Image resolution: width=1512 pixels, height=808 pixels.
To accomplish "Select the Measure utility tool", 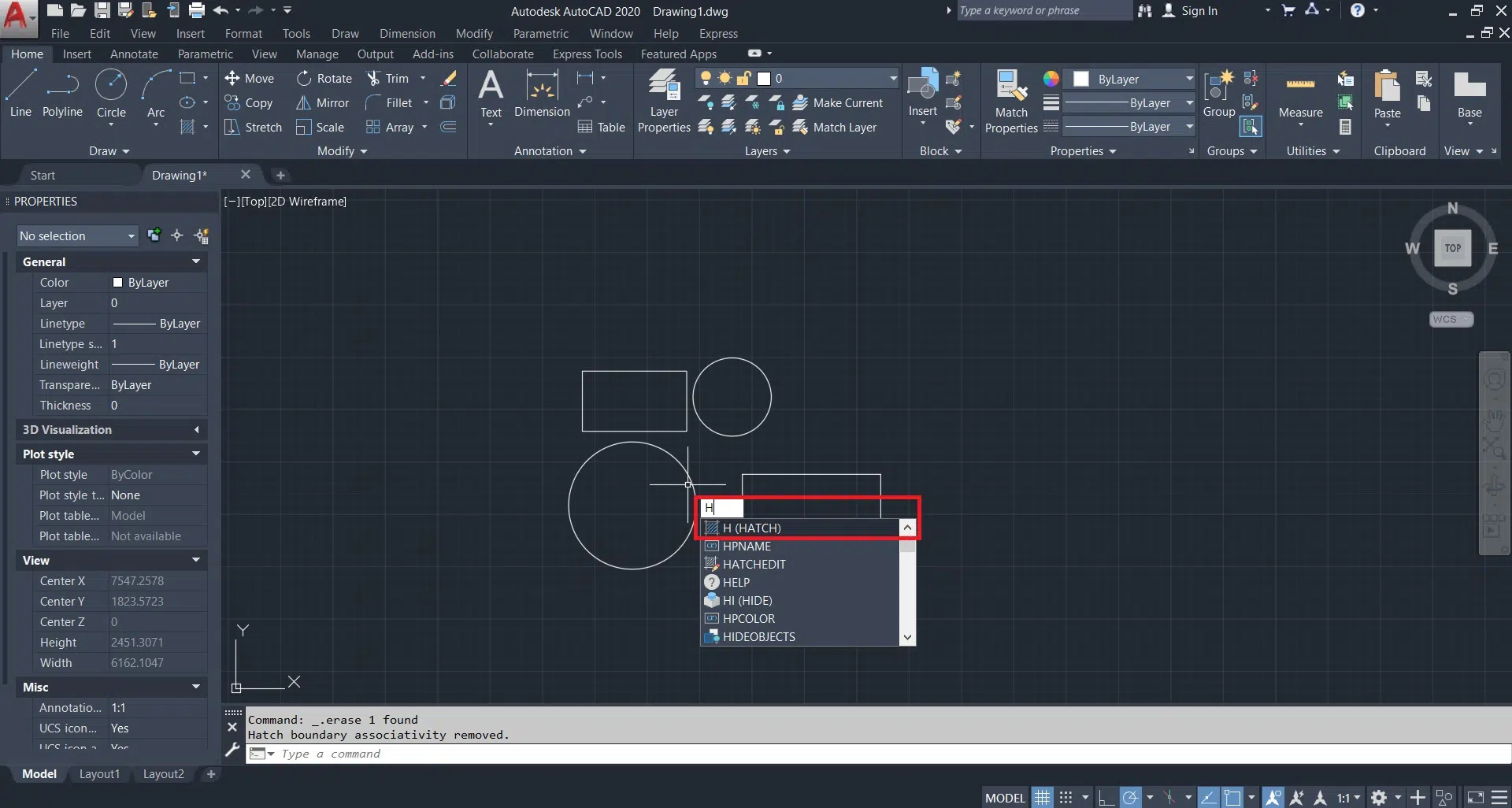I will (1300, 95).
